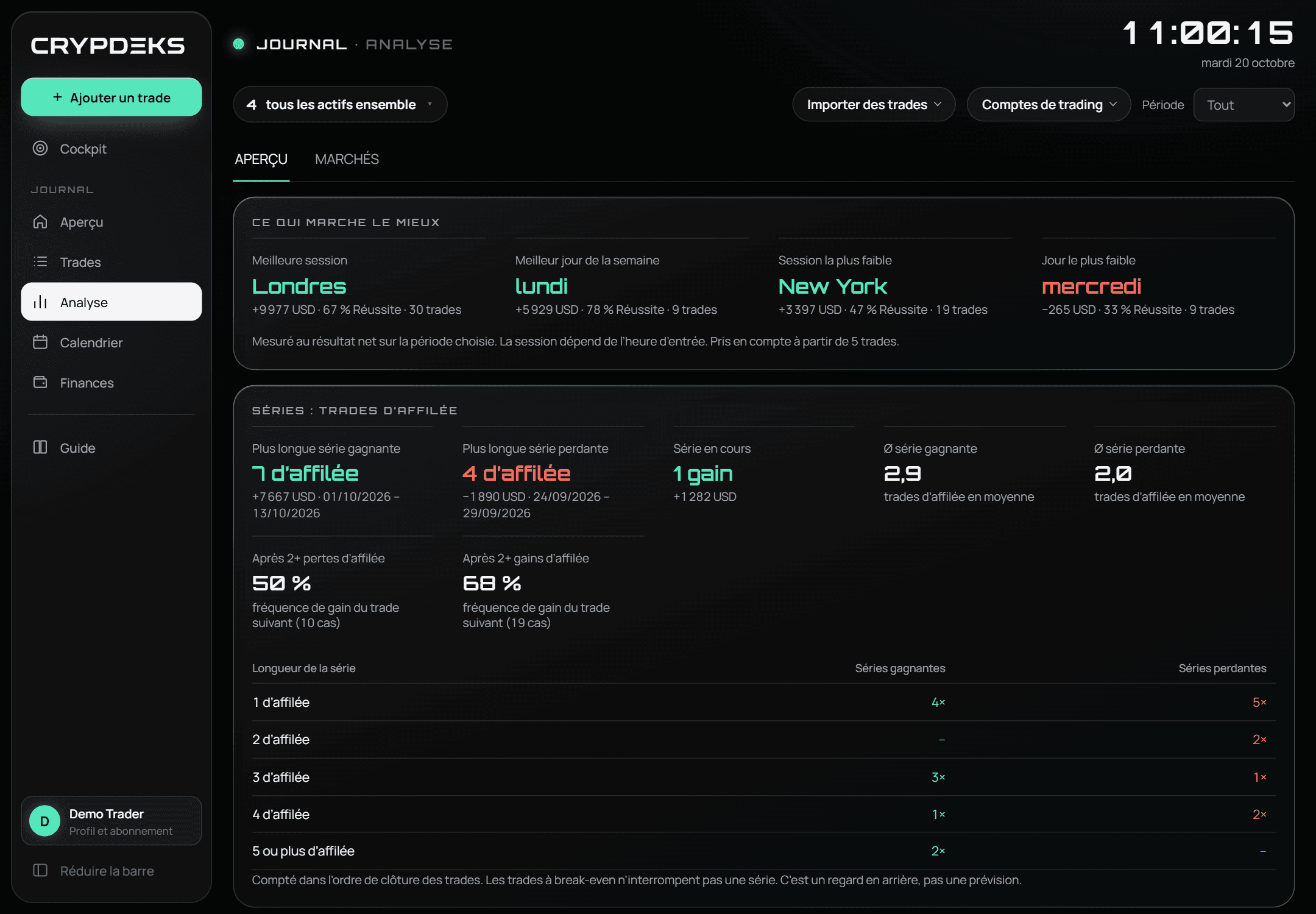Image resolution: width=1316 pixels, height=914 pixels.
Task: Click the Réduire la barre panel icon
Action: pos(40,870)
